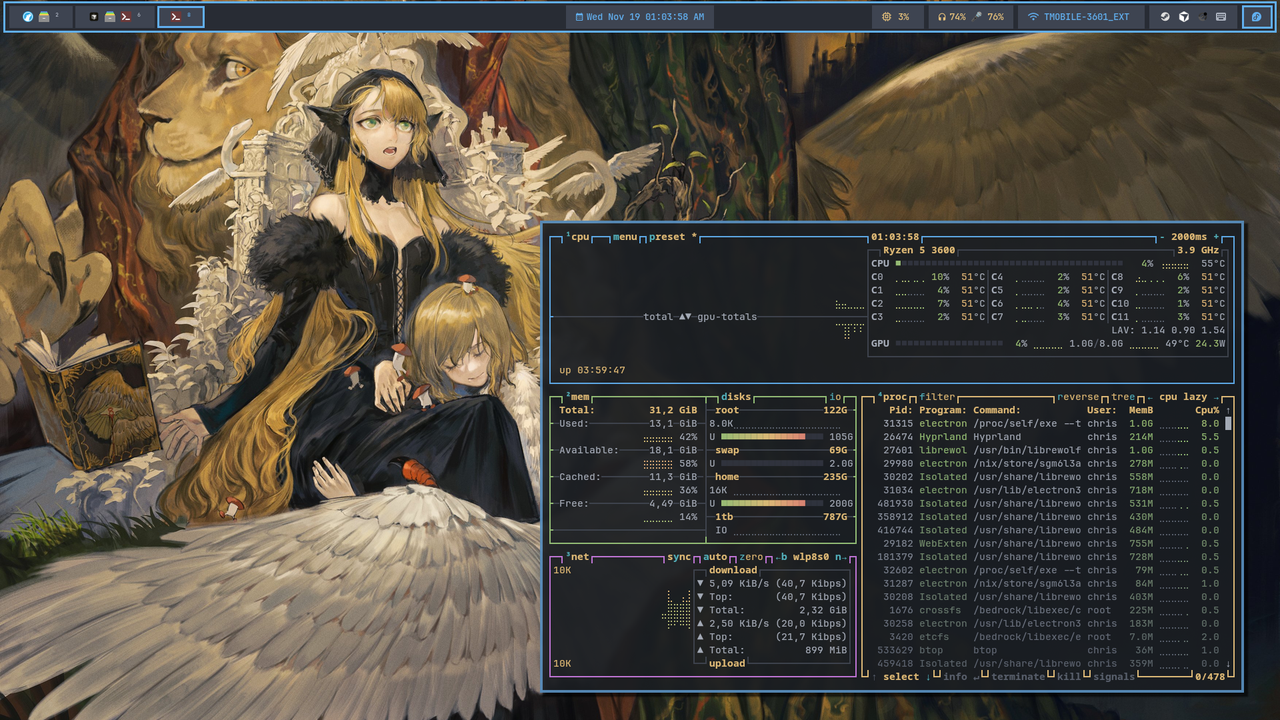Click left arrow before cpu lazy sorting
The width and height of the screenshot is (1280, 720).
coord(1150,397)
